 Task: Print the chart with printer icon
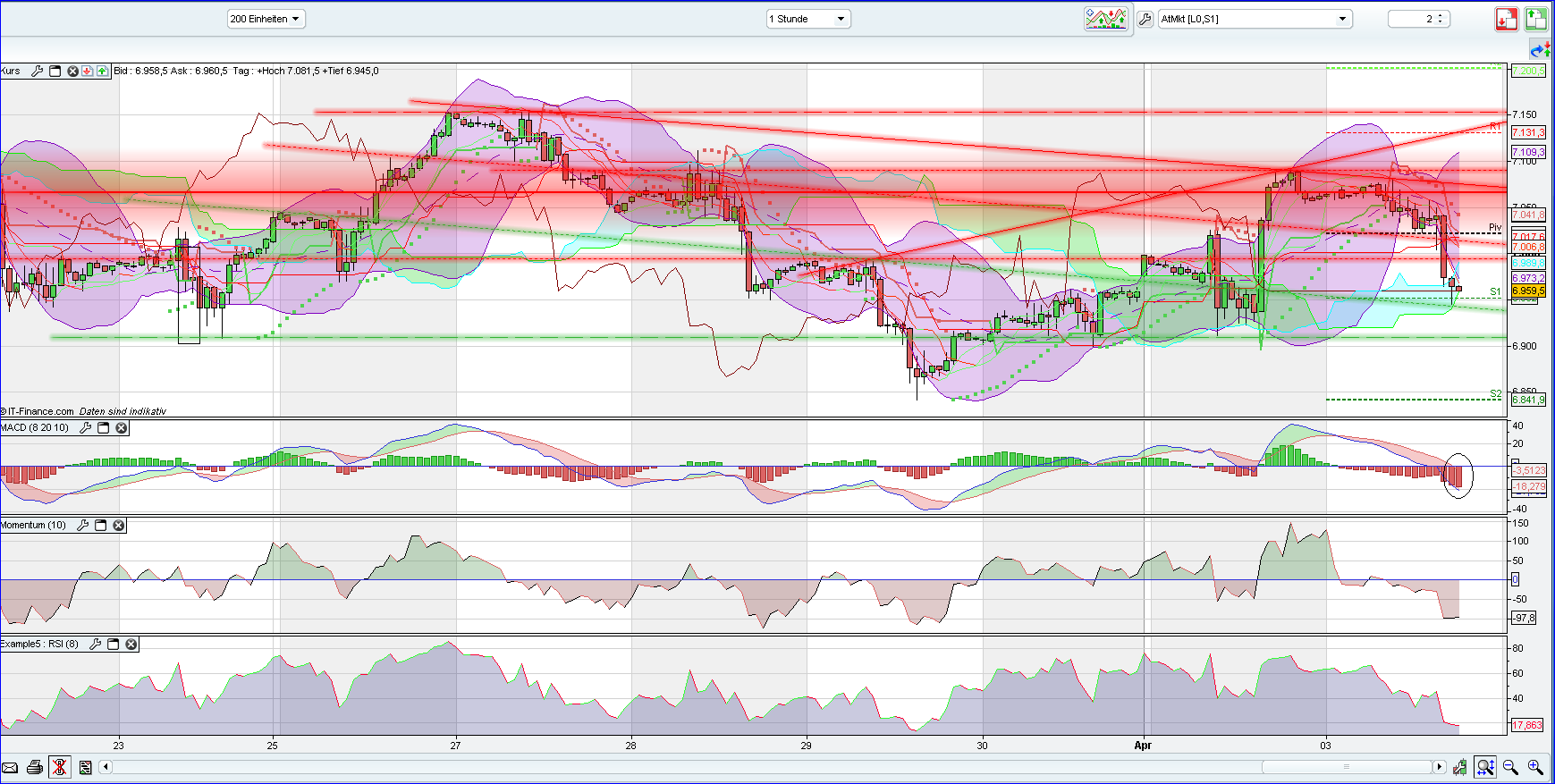coord(35,767)
